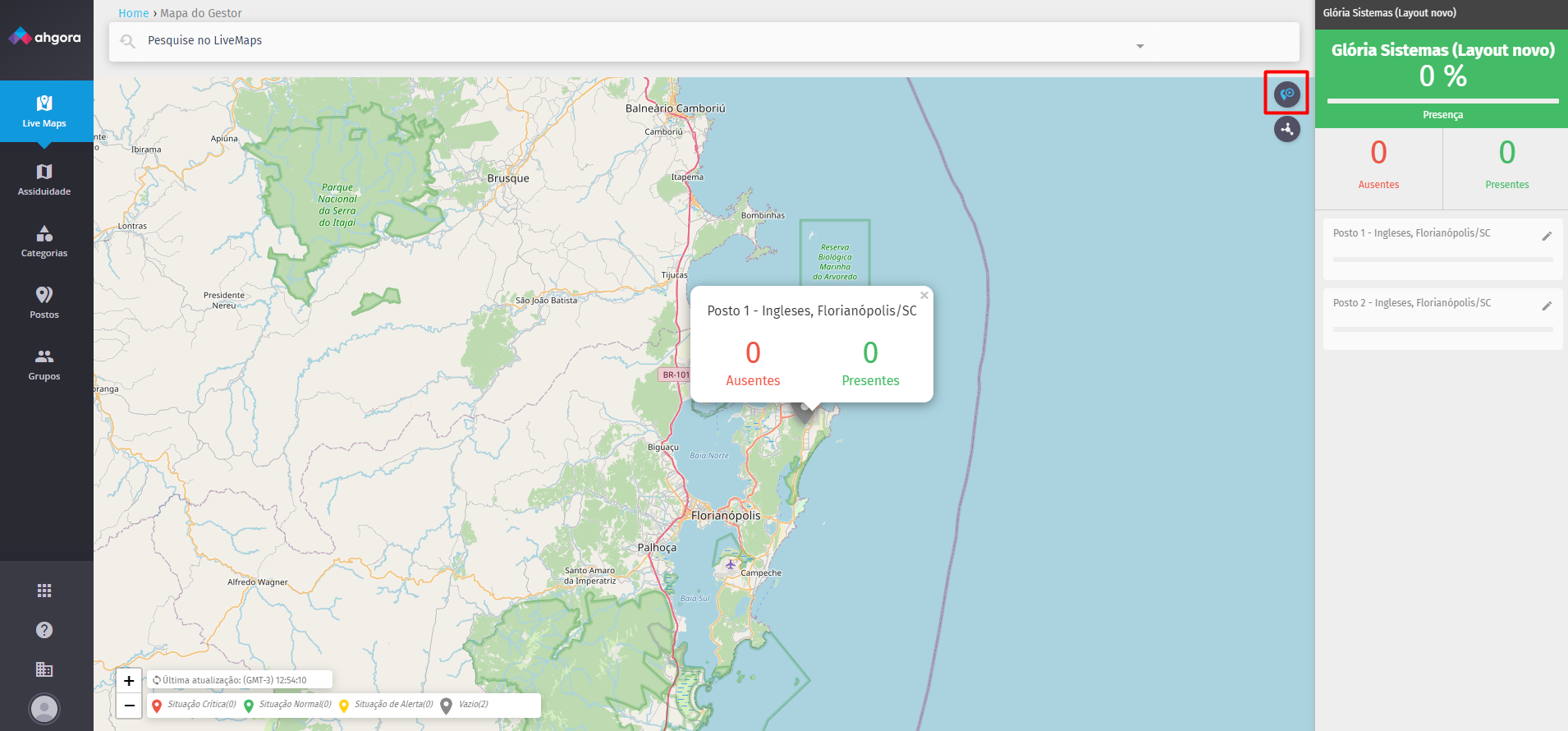This screenshot has width=1568, height=731.
Task: Zoom out on the map
Action: [129, 706]
